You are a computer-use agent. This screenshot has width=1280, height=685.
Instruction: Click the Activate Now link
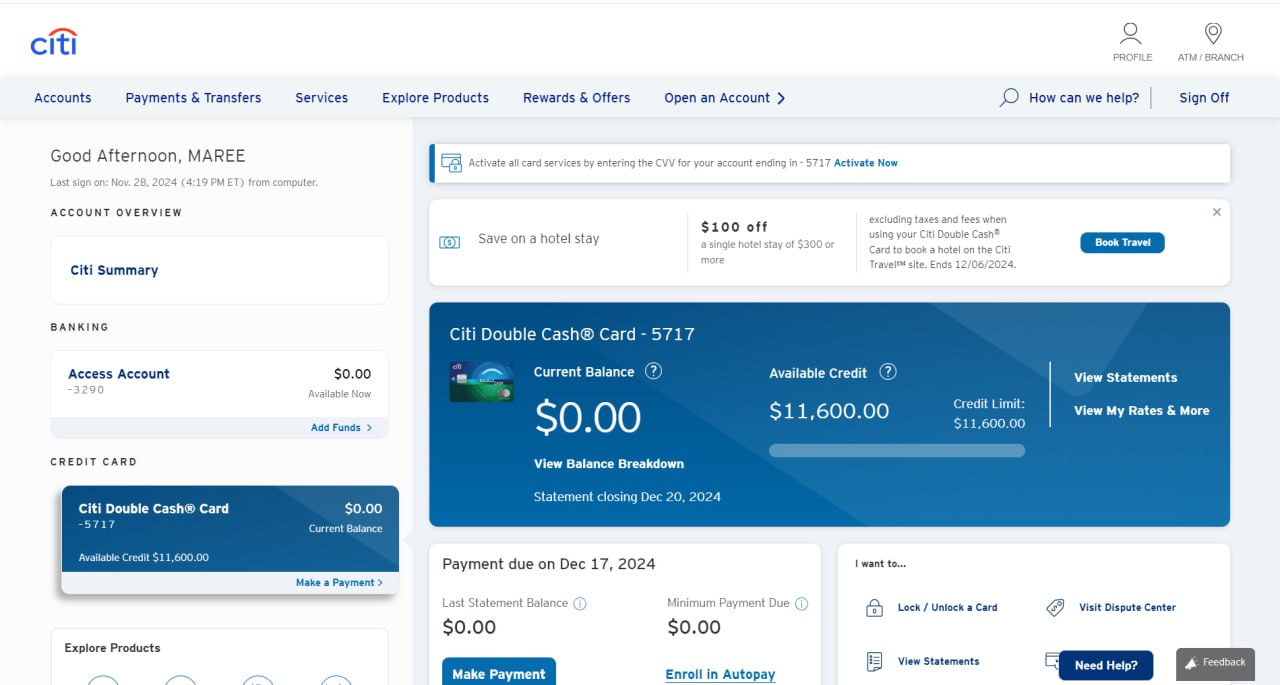pyautogui.click(x=865, y=163)
